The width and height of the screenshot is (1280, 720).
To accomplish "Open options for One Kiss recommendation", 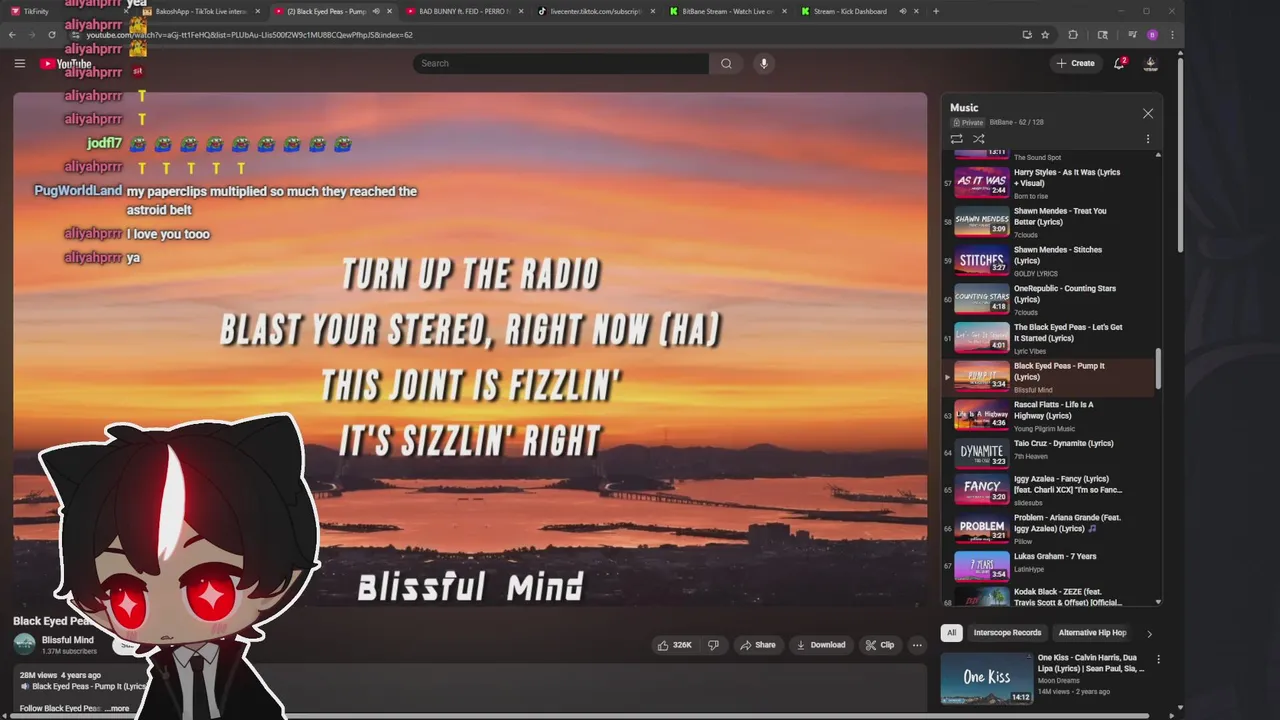I will 1158,660.
